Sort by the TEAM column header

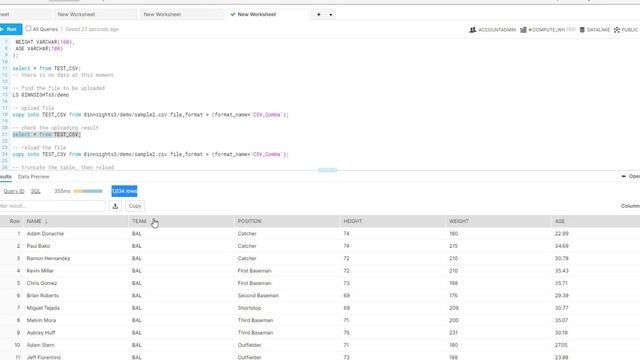(139, 221)
